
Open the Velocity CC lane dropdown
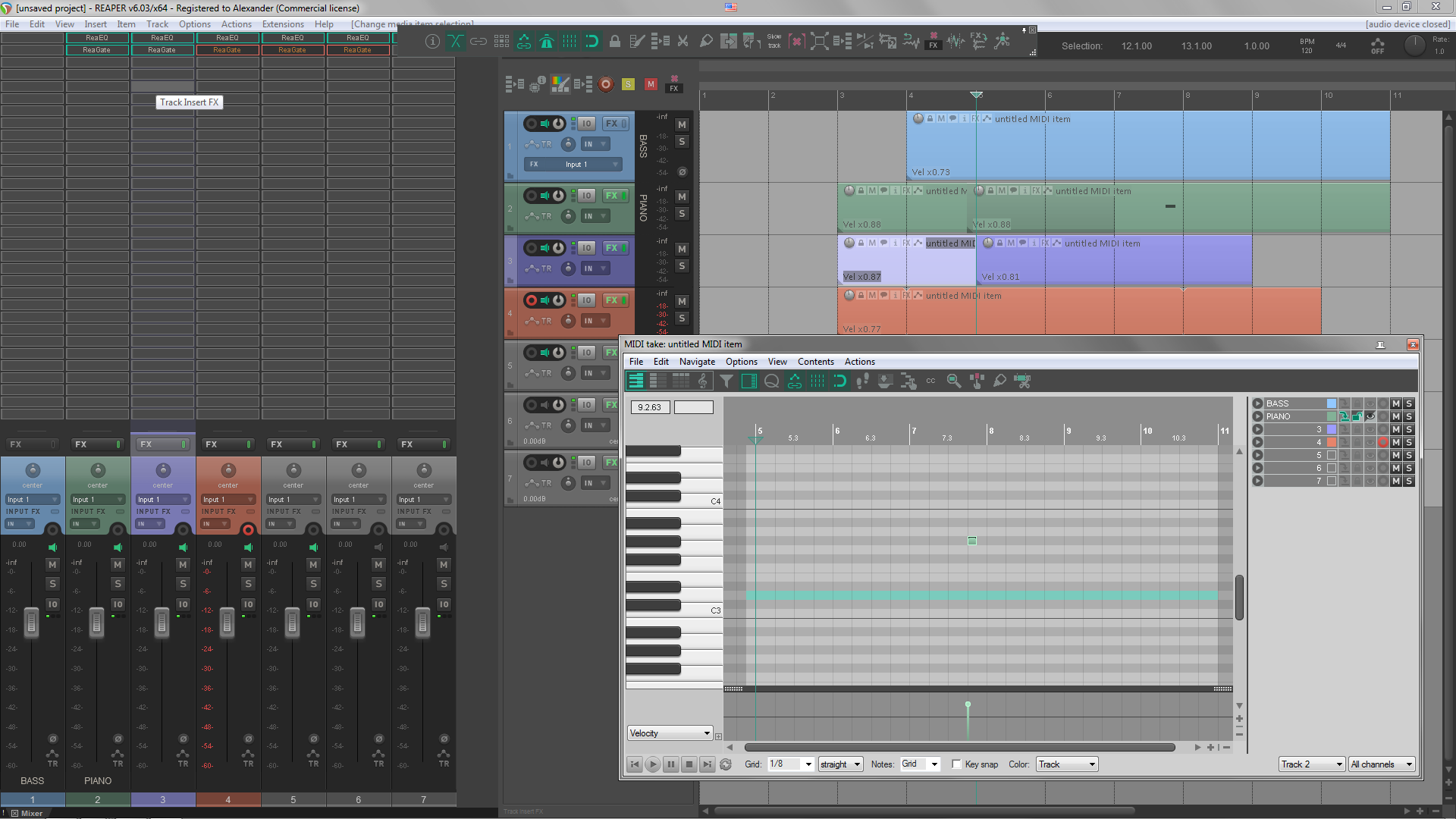pyautogui.click(x=670, y=733)
